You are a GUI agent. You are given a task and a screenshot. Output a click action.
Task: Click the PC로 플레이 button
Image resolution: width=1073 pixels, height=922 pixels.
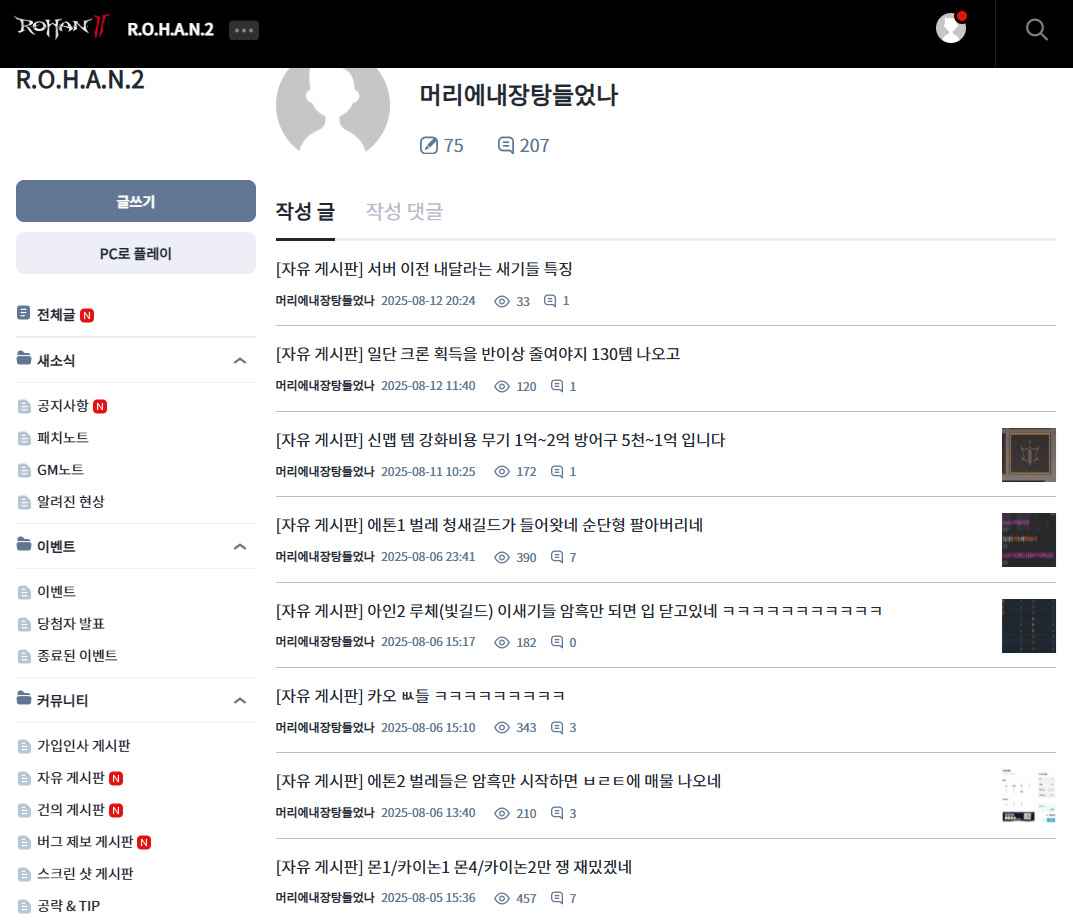pos(136,254)
